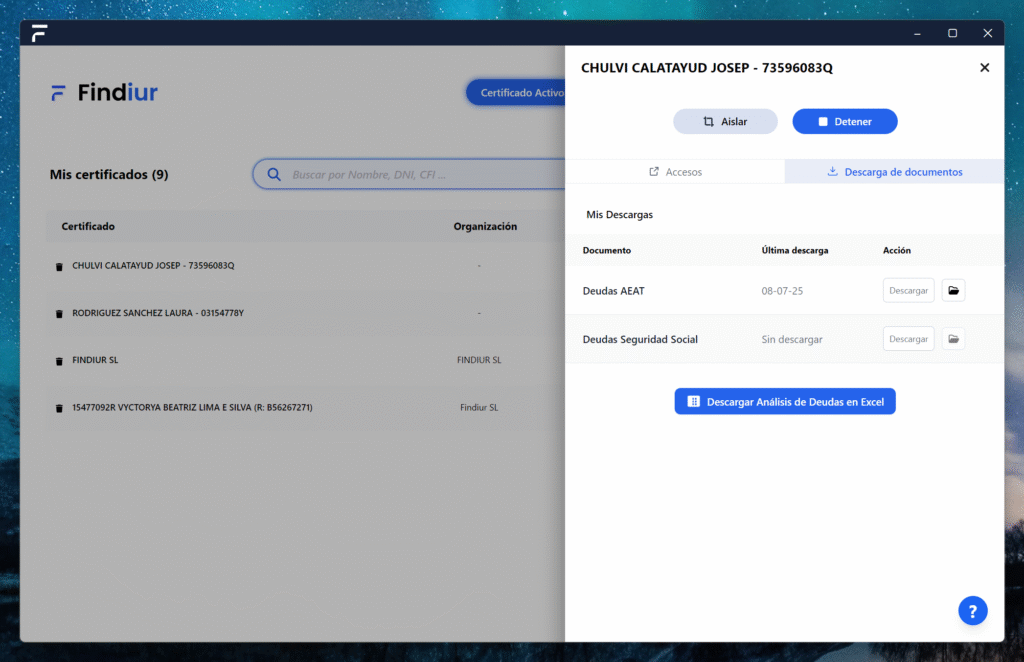The width and height of the screenshot is (1024, 662).
Task: Click the Aislar button
Action: tap(725, 121)
